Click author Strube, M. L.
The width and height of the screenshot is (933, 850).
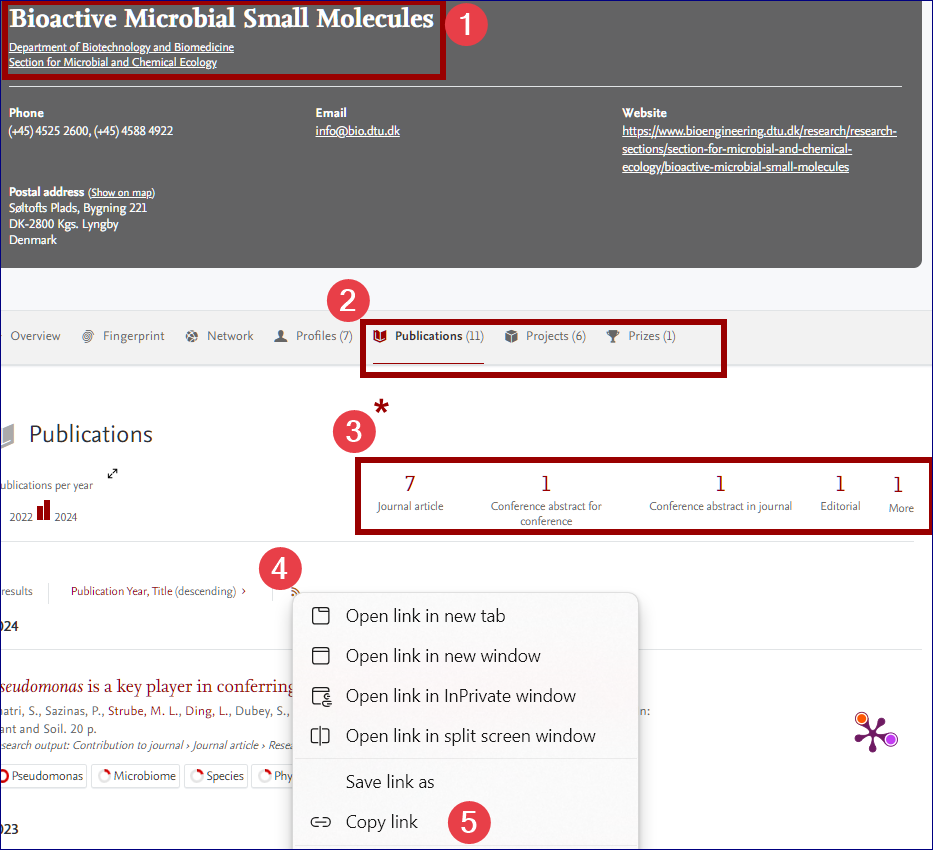[x=143, y=711]
